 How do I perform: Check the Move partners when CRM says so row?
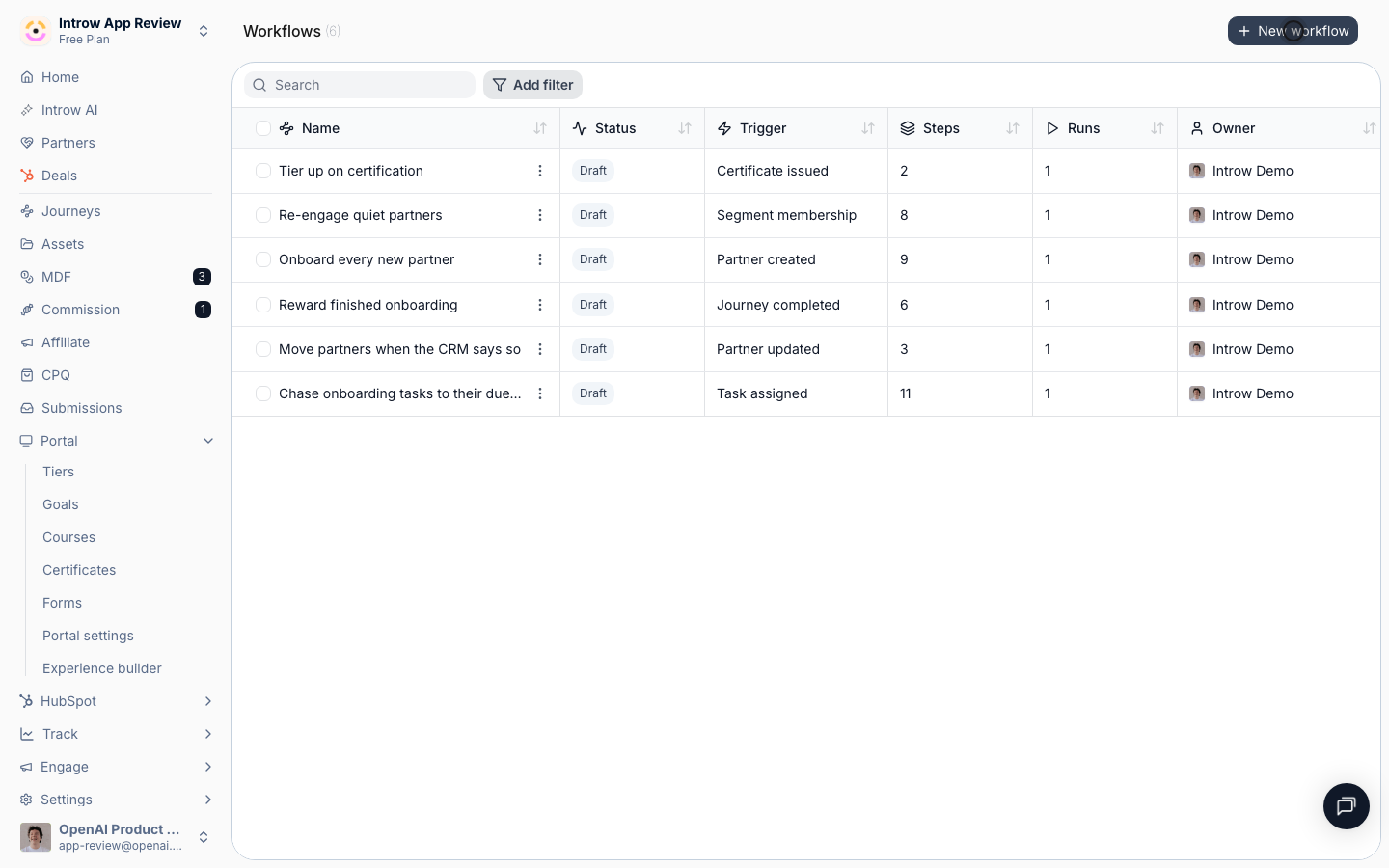click(263, 349)
